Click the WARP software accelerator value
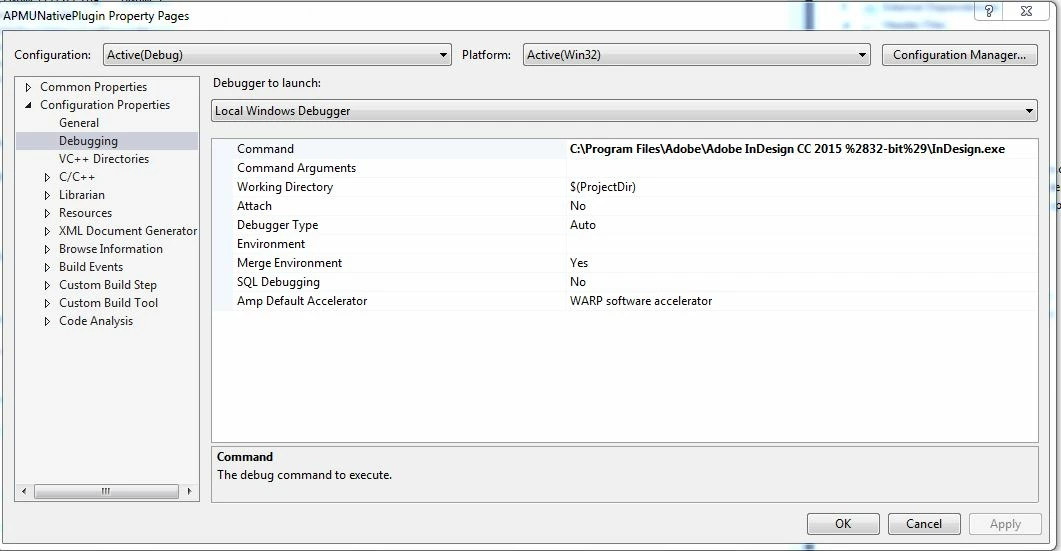Viewport: 1061px width, 551px height. click(x=641, y=301)
